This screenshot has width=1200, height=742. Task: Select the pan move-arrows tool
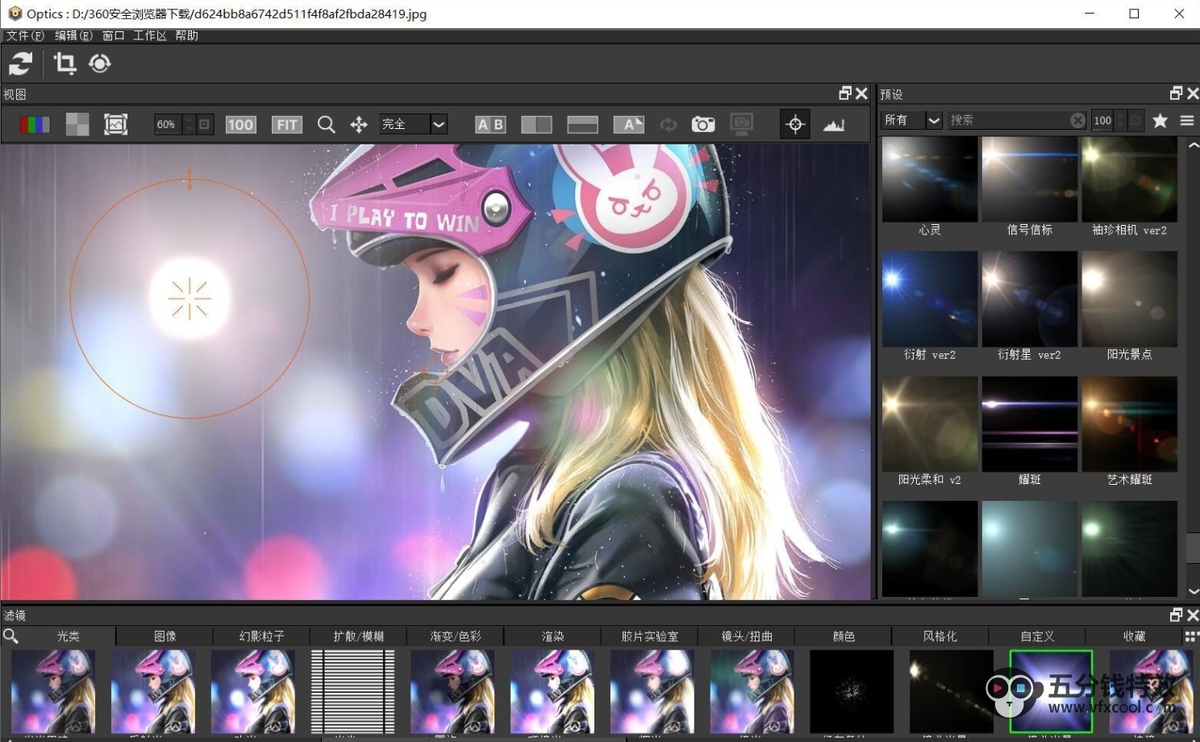(x=359, y=125)
